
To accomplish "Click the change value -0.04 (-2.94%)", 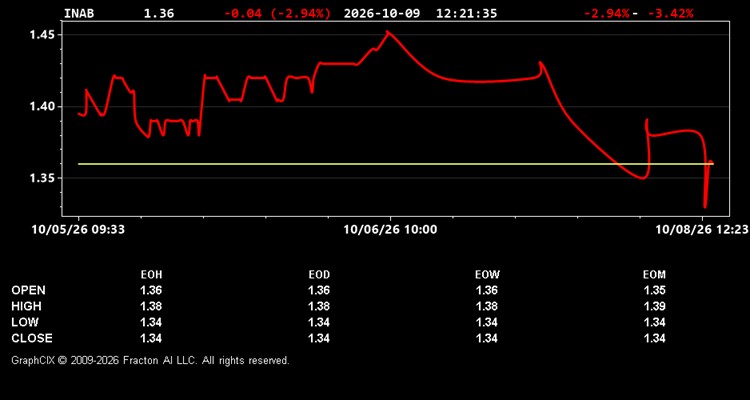I will click(x=277, y=13).
